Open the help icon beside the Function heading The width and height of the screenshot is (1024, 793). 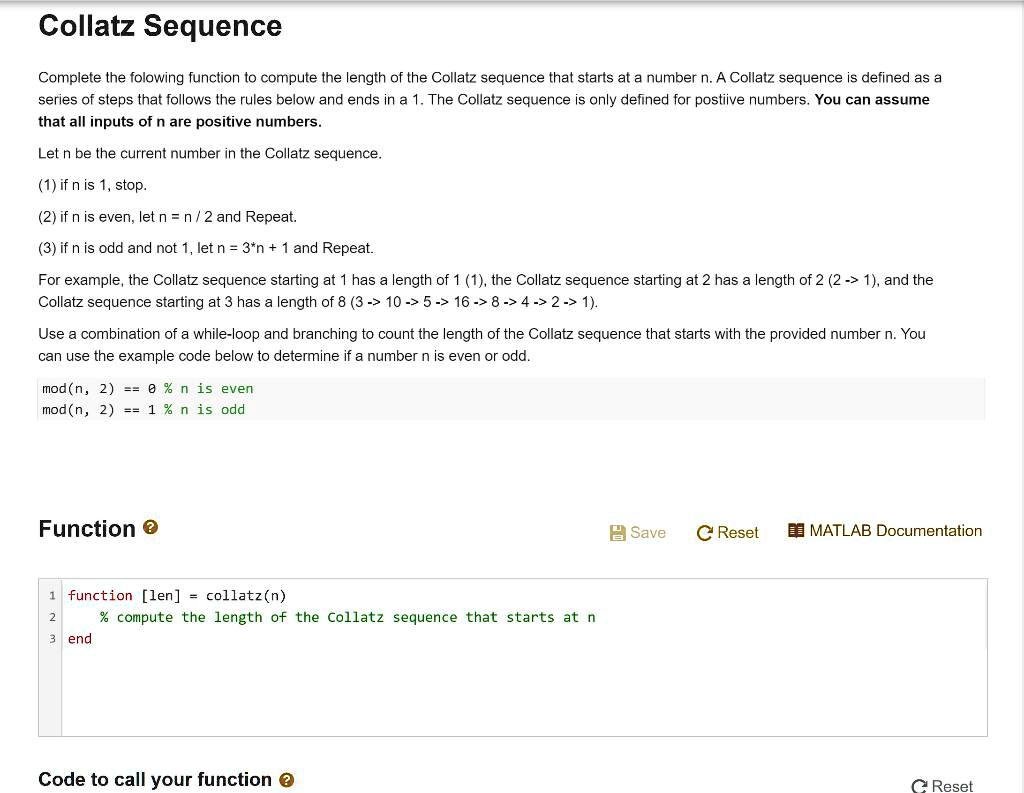(x=150, y=527)
